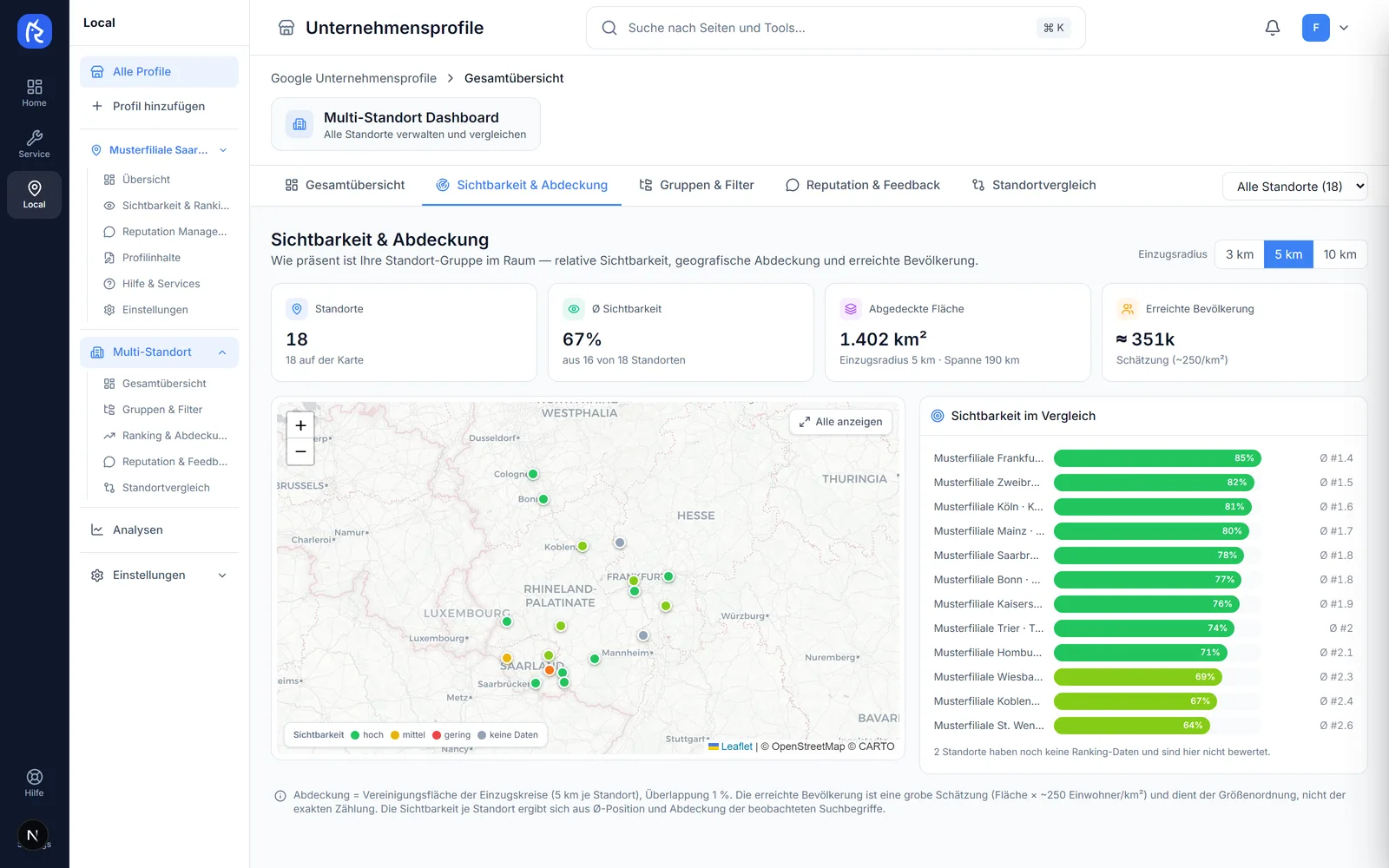Go to Home in the left rail
This screenshot has height=868, width=1389.
pyautogui.click(x=35, y=92)
